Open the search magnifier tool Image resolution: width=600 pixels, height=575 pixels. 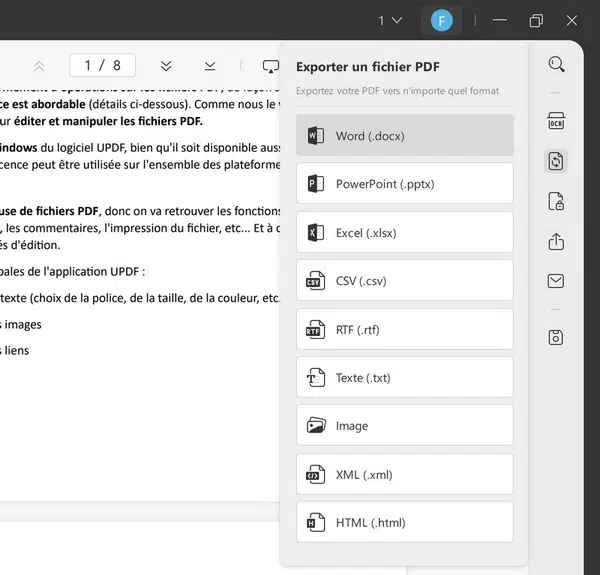(x=556, y=65)
